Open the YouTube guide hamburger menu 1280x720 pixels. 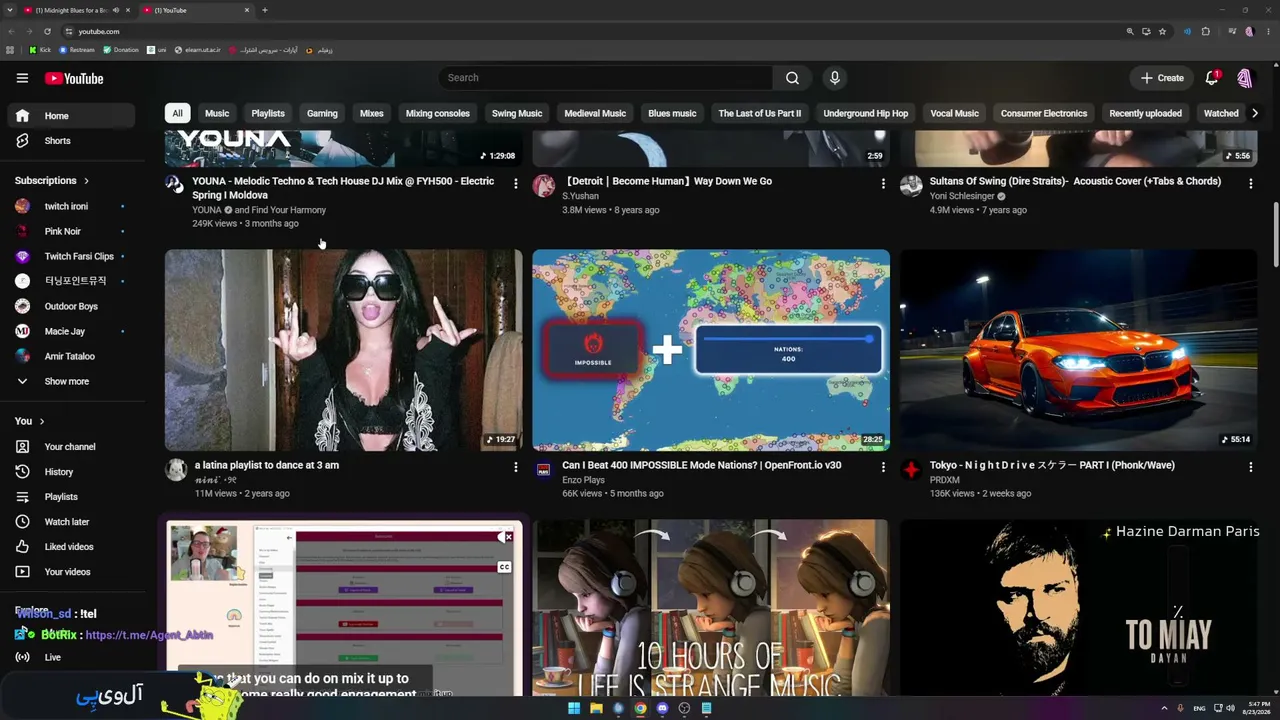(x=22, y=78)
